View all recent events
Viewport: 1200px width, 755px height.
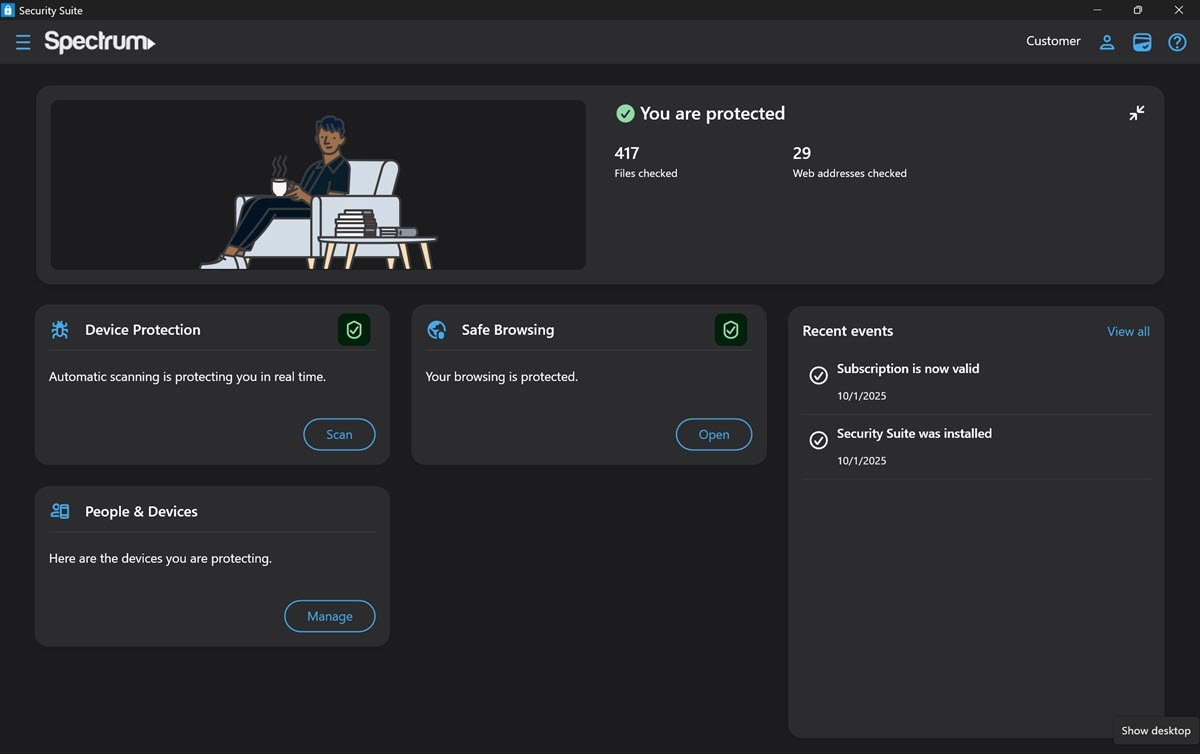1128,331
